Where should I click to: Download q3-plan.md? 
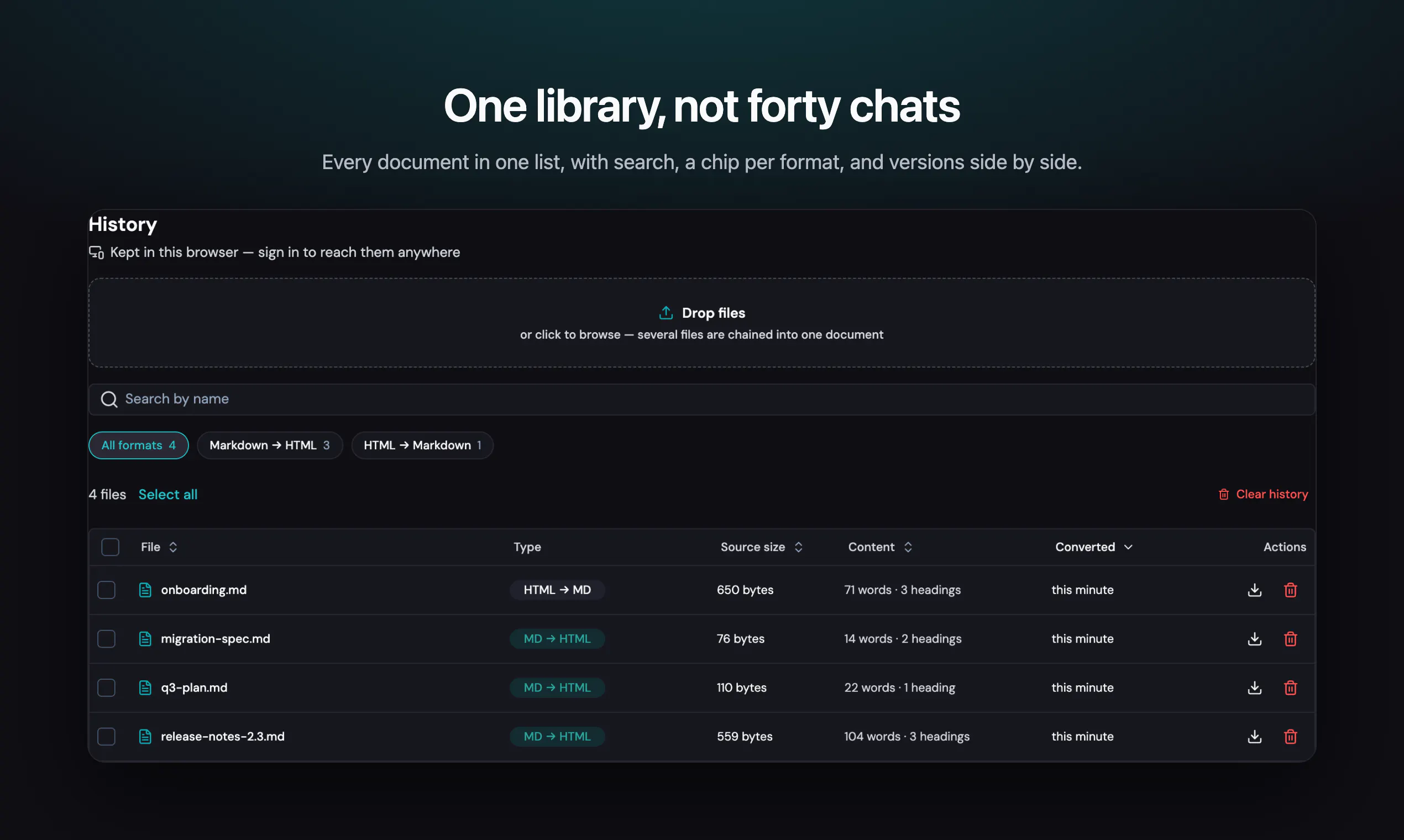pos(1255,687)
